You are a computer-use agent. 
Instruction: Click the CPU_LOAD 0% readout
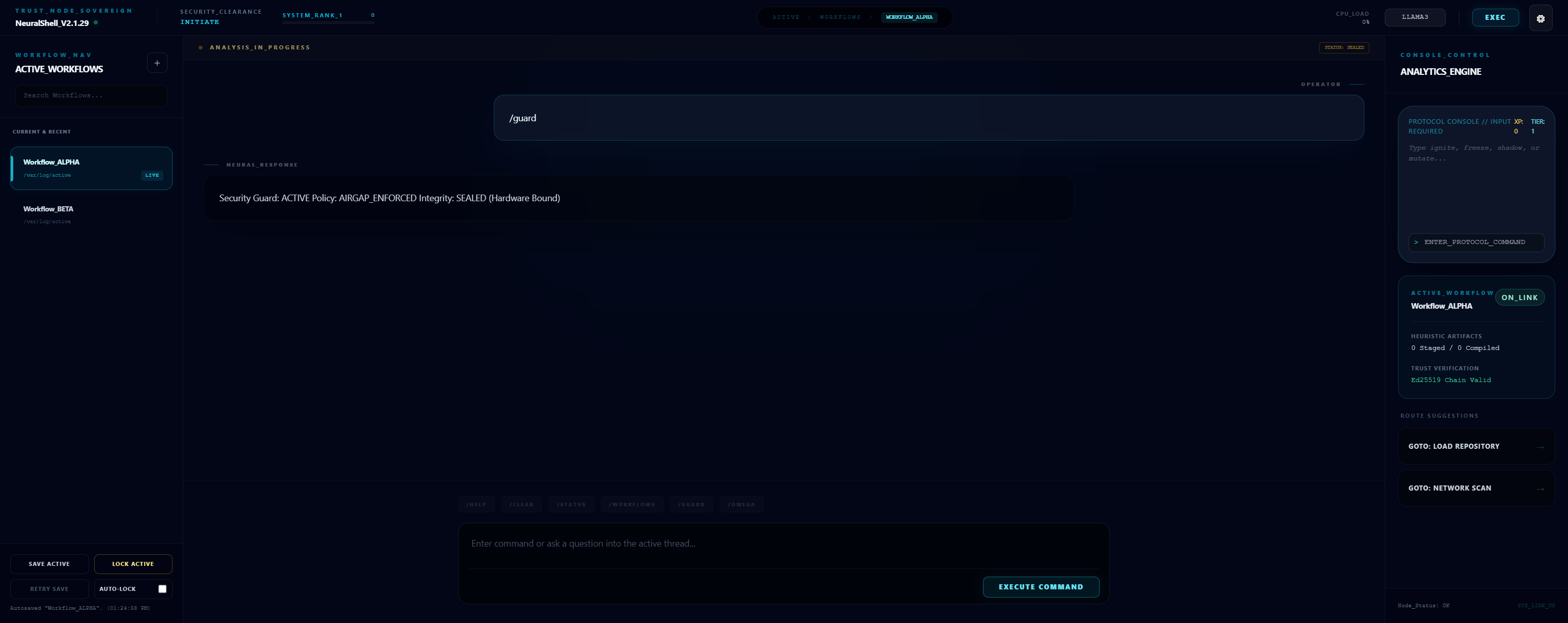(1352, 18)
